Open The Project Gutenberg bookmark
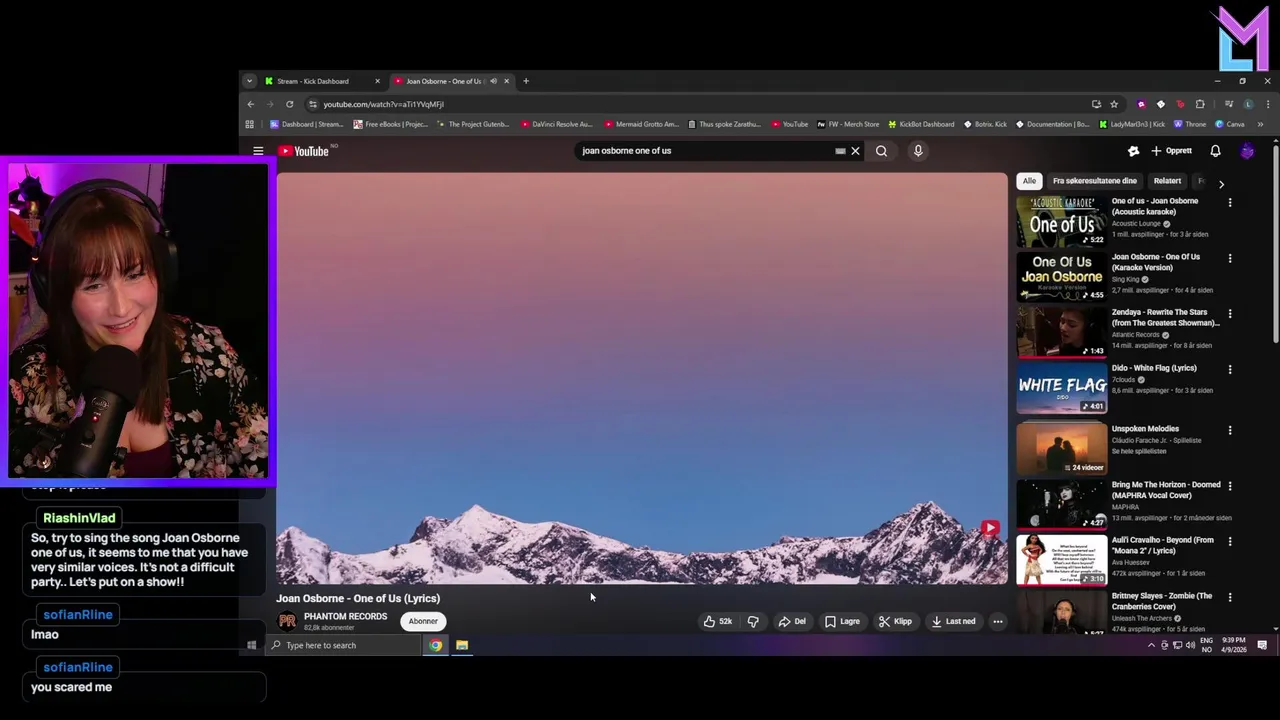 [x=472, y=124]
